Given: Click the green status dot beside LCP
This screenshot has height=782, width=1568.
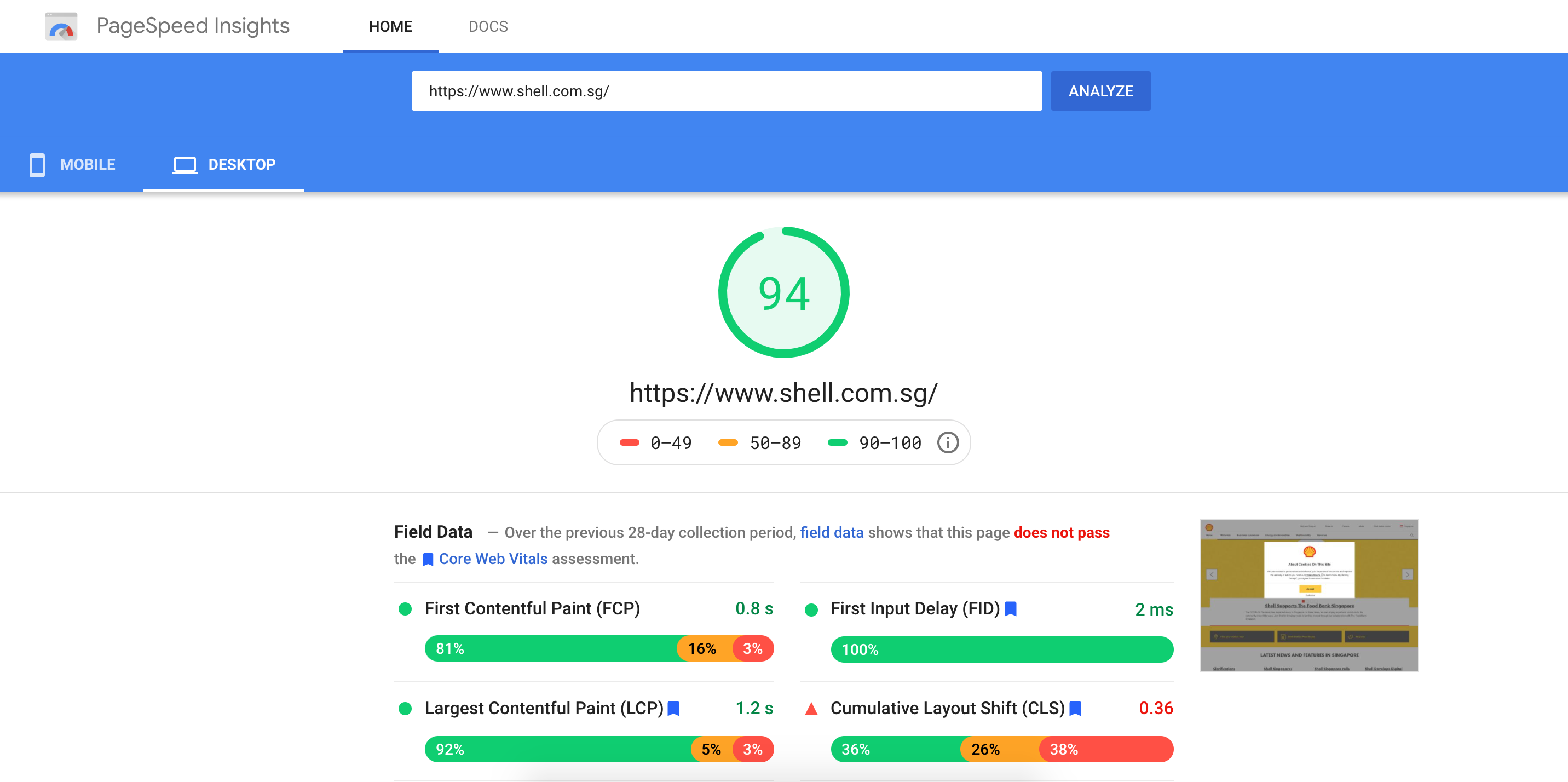Looking at the screenshot, I should click(x=405, y=708).
